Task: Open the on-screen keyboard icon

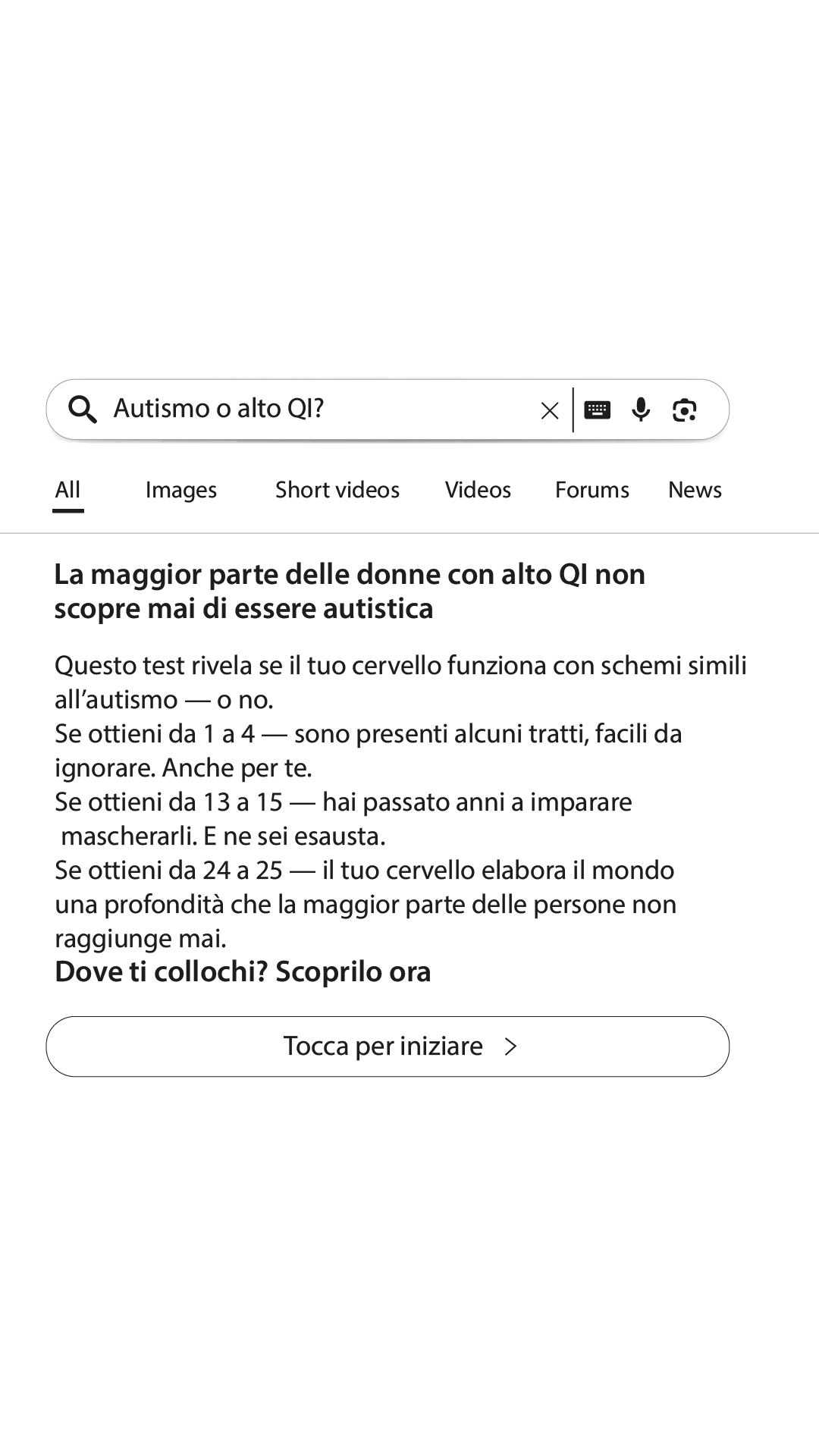Action: coord(598,409)
